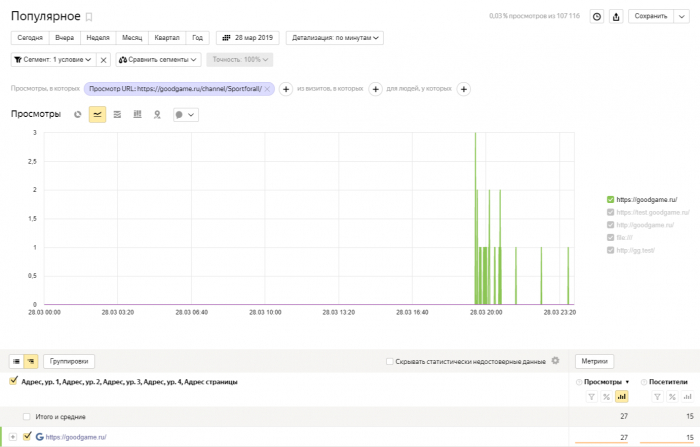This screenshot has height=447, width=700.
Task: Expand the https://goodgame.ru/ row
Action: click(x=12, y=437)
